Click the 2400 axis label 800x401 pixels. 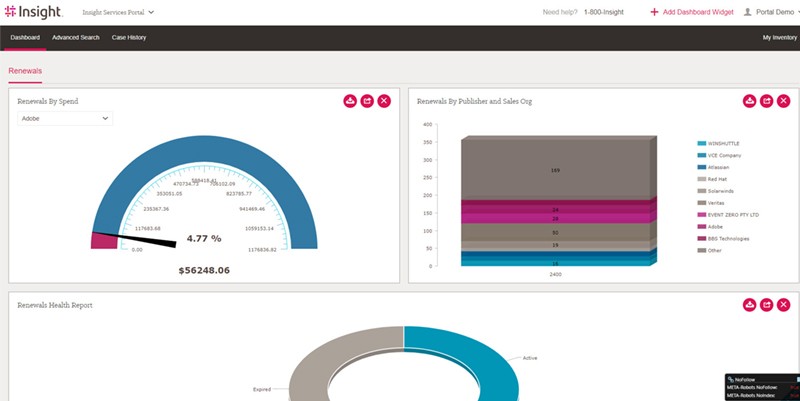(x=556, y=274)
